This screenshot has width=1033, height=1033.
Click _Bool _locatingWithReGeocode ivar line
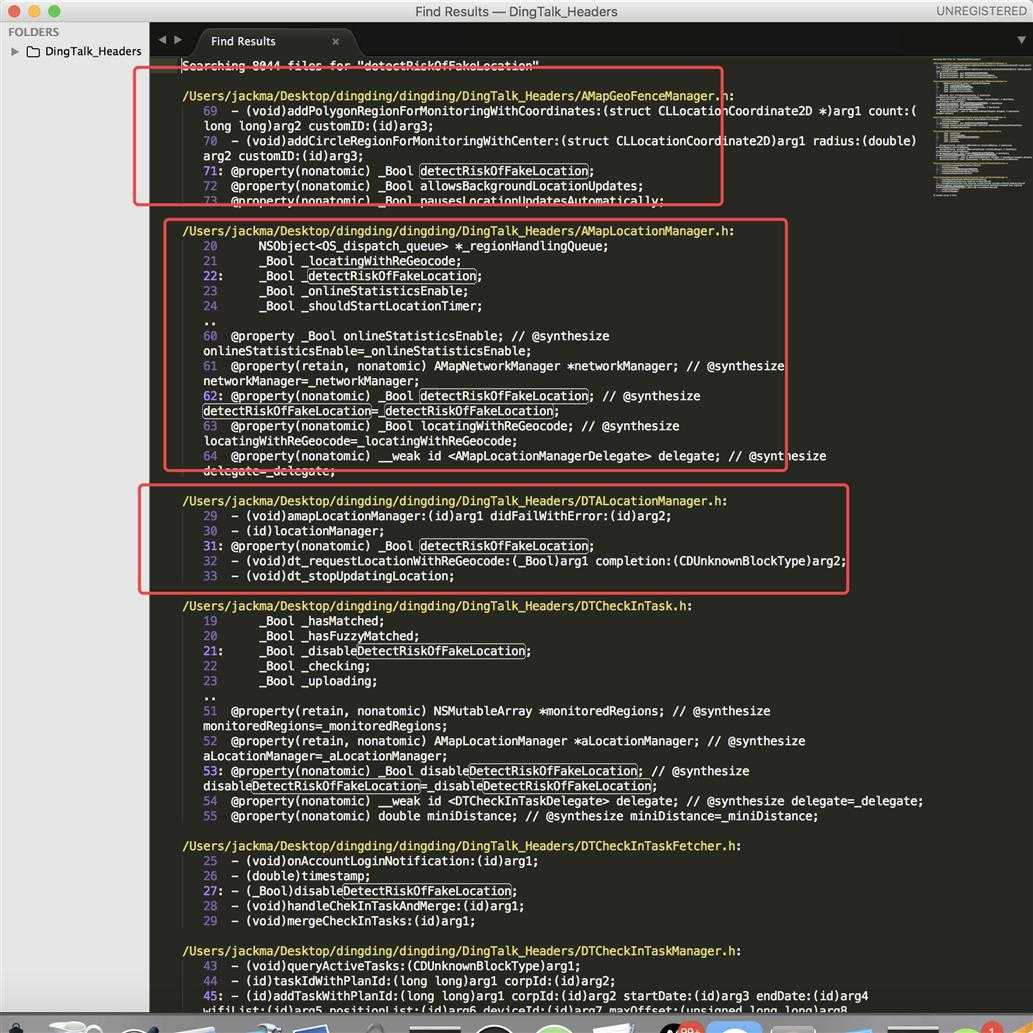point(333,262)
